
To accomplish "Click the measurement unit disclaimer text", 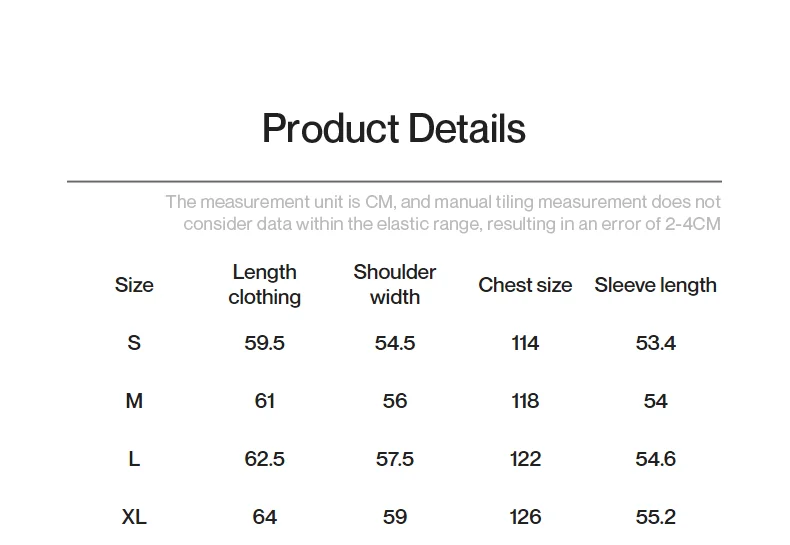I will (443, 213).
